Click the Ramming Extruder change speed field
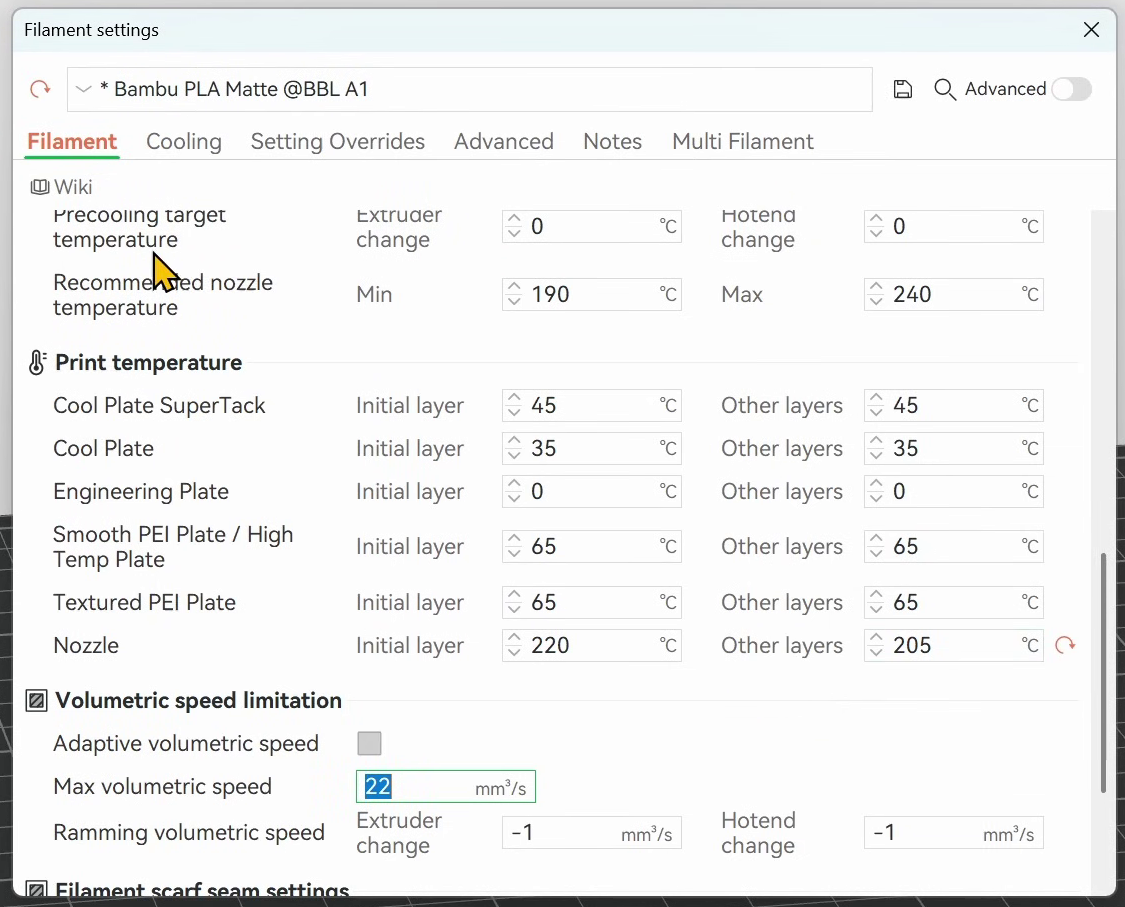The image size is (1125, 907). pyautogui.click(x=592, y=832)
